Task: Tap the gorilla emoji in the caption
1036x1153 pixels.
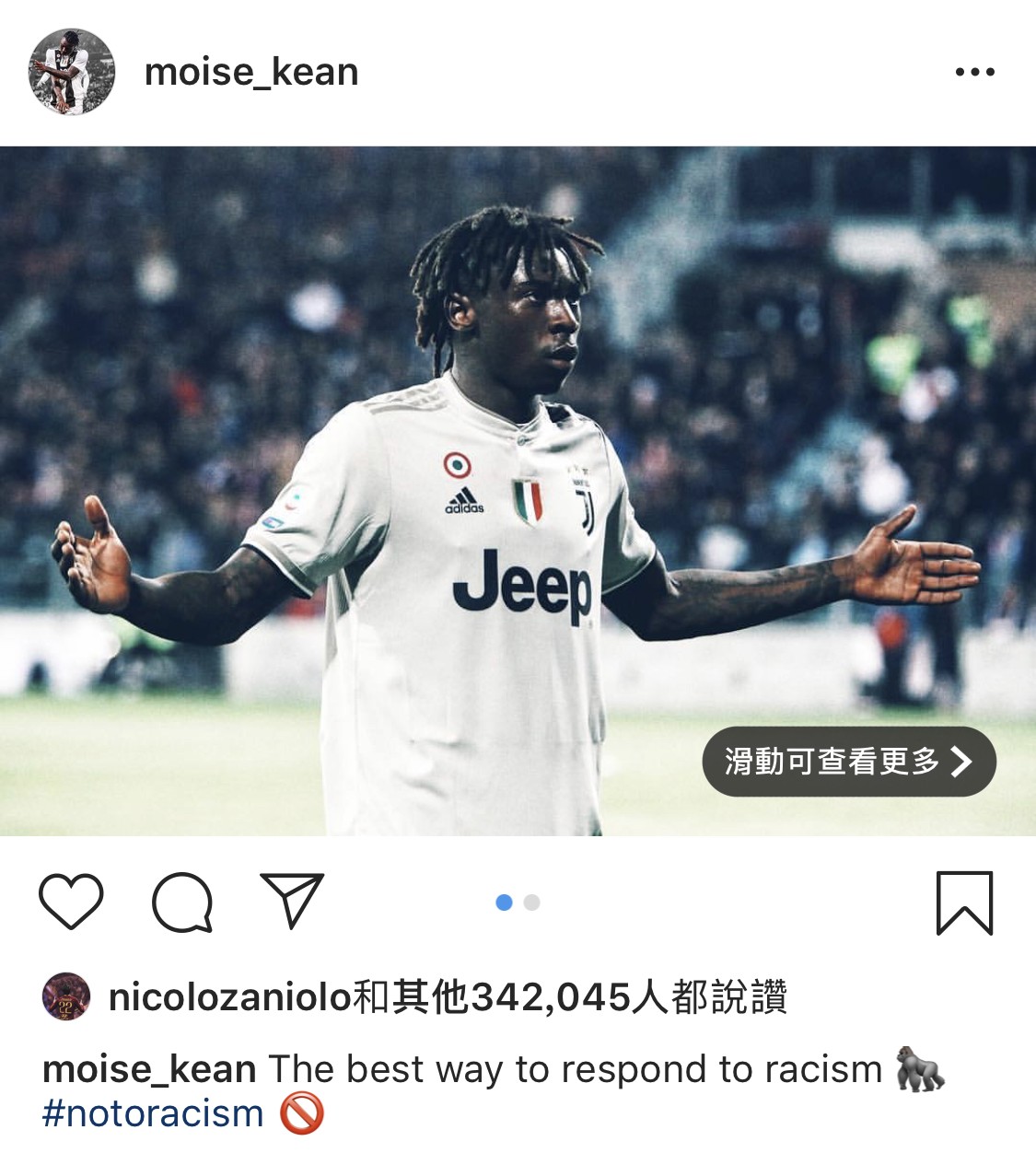Action: [x=921, y=1069]
